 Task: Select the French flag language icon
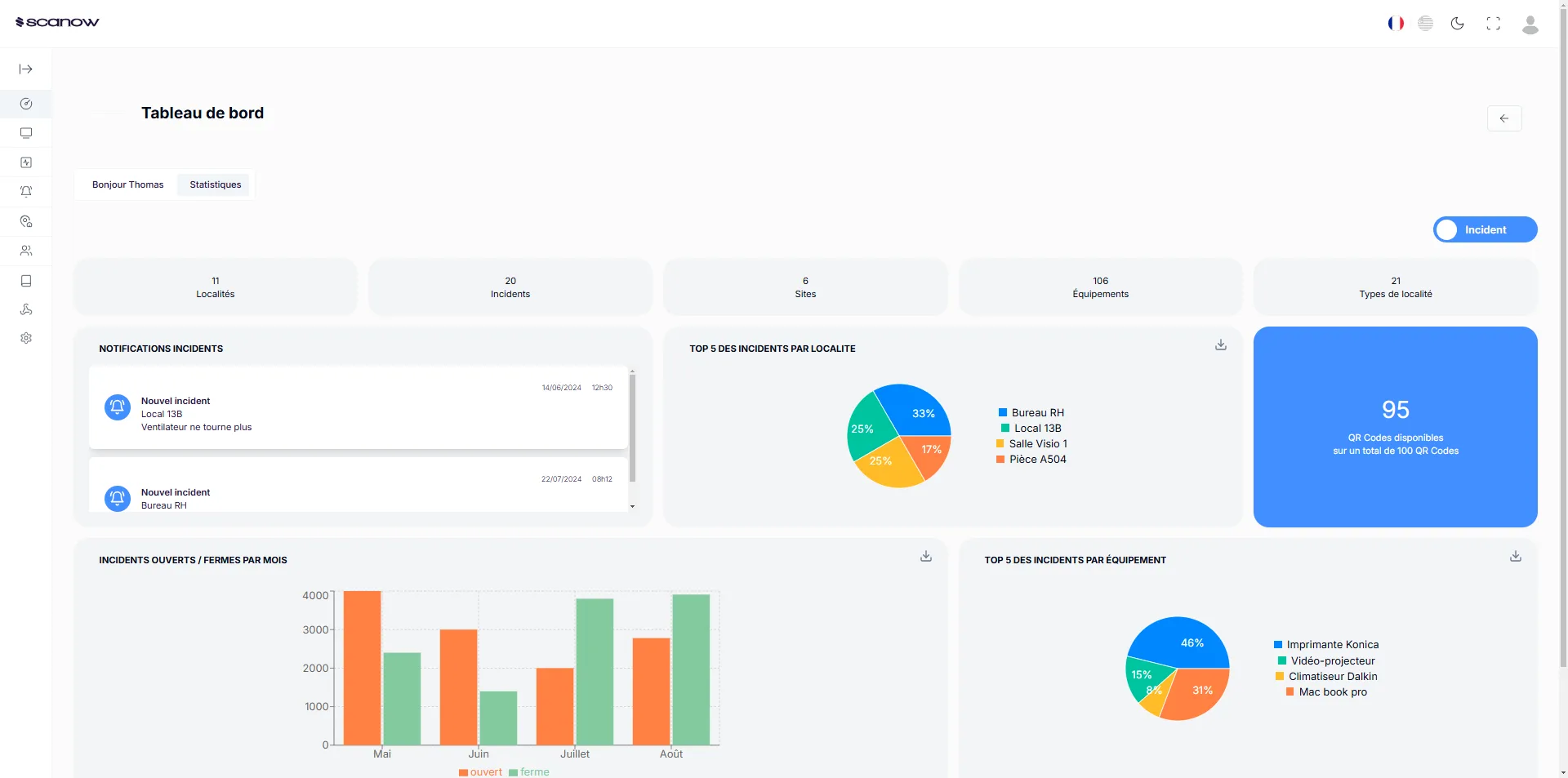coord(1396,24)
